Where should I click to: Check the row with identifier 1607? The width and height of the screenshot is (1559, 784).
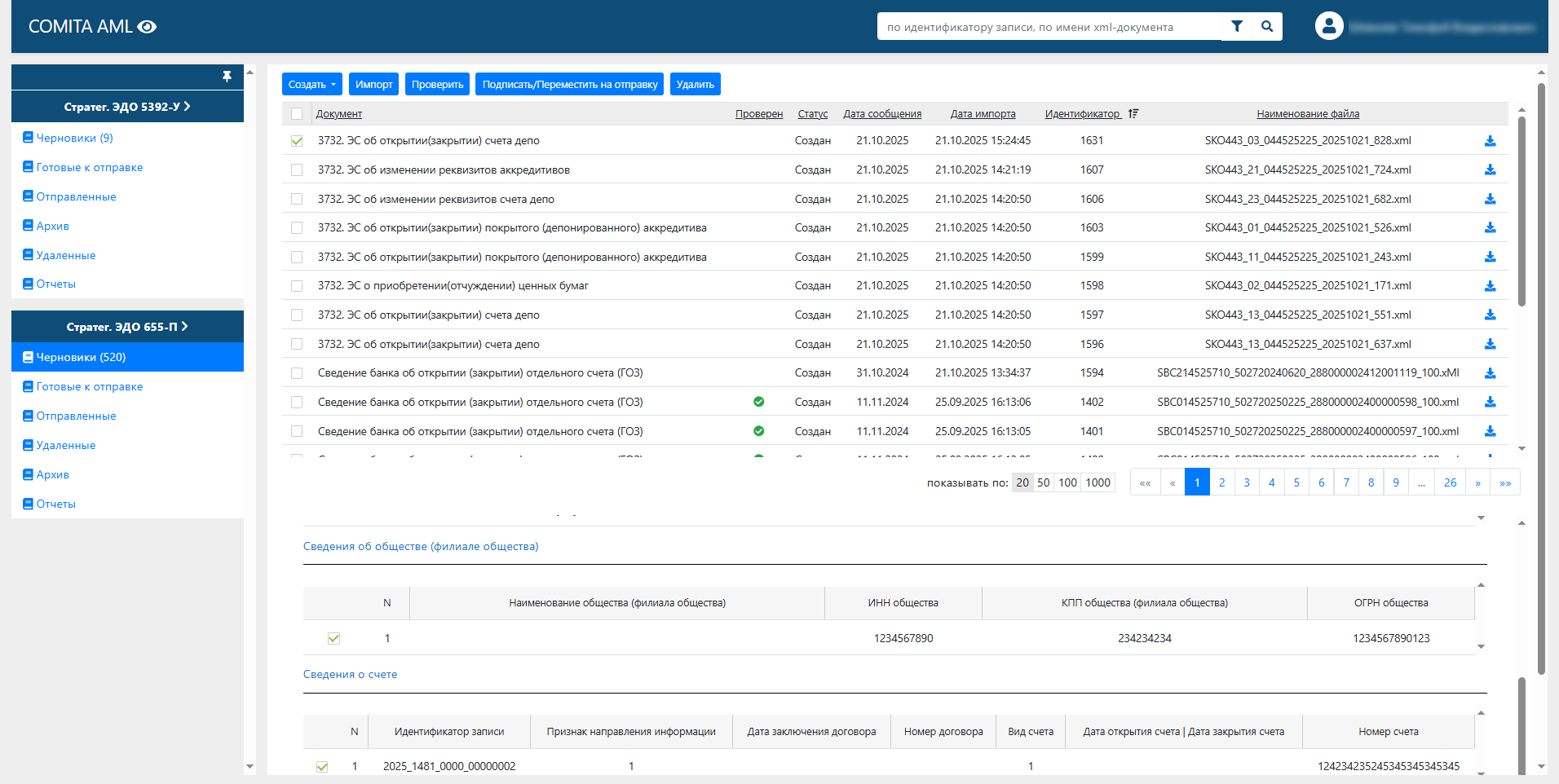pos(297,170)
